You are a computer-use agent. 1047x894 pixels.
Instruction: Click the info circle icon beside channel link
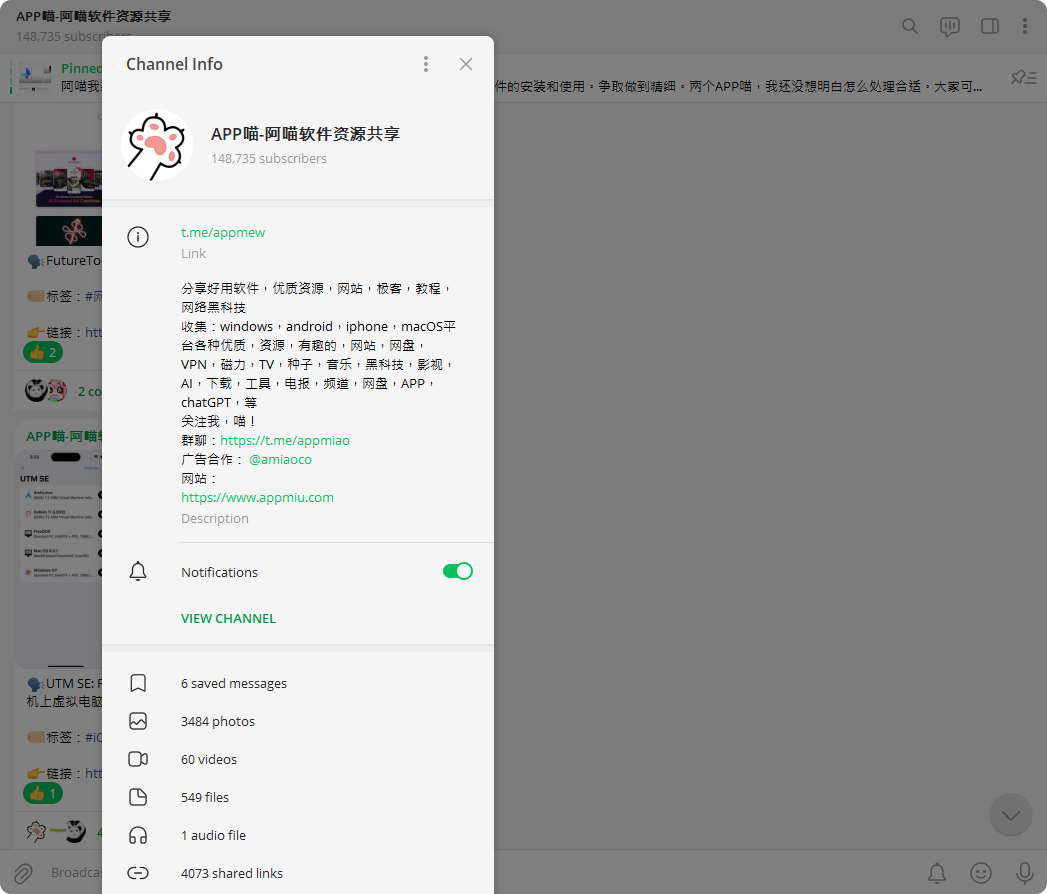[x=139, y=237]
